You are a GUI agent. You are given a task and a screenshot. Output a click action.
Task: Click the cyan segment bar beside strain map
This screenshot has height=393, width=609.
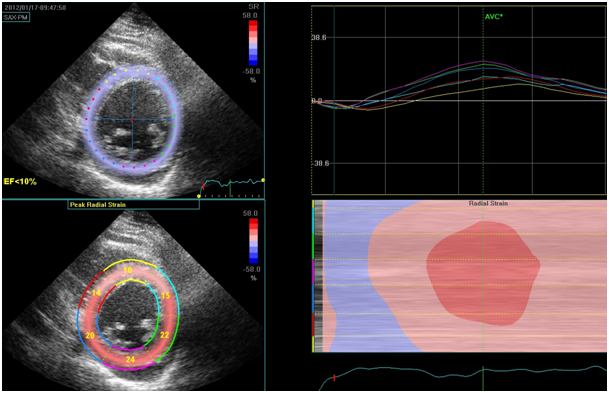click(313, 220)
